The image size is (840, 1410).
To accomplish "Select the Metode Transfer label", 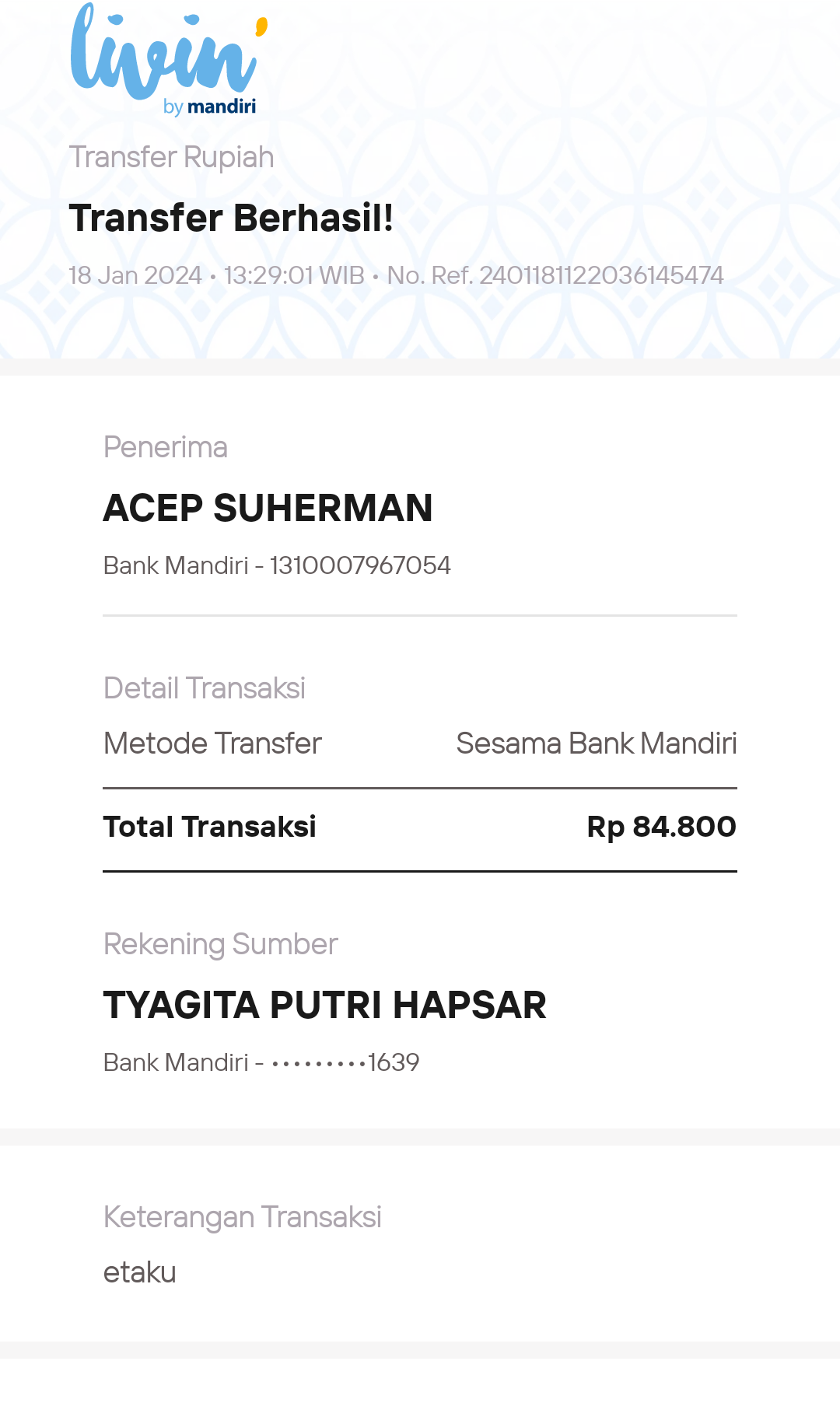I will pos(212,743).
